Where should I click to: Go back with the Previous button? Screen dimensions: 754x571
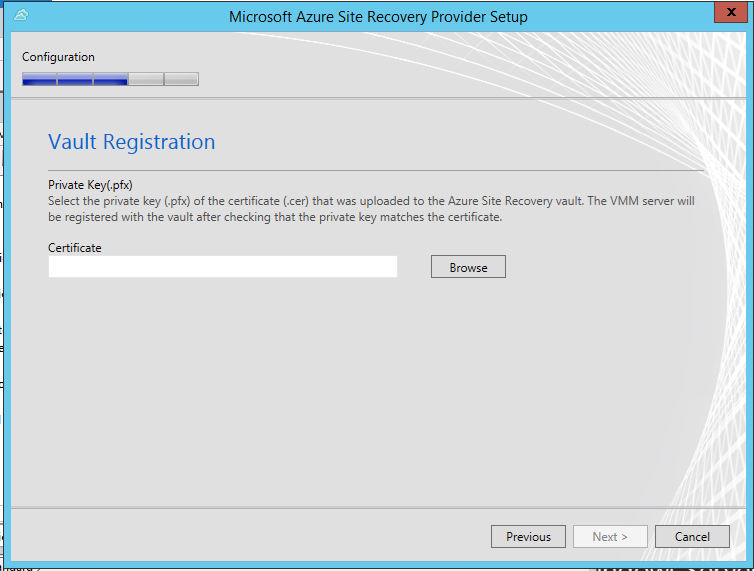(528, 536)
